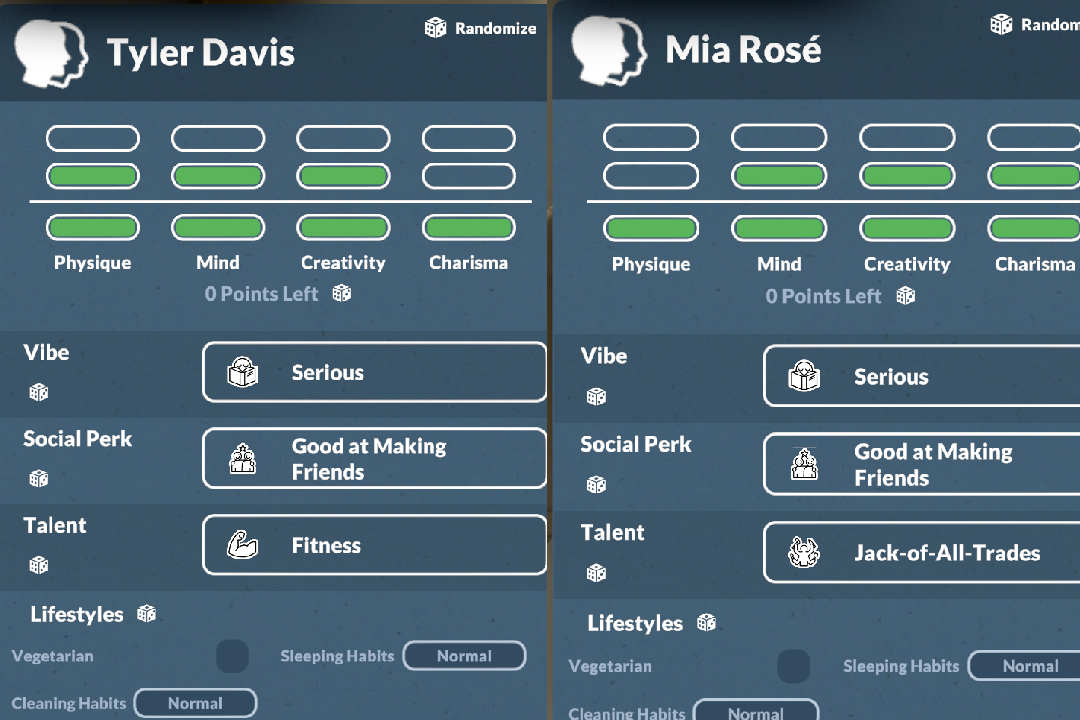This screenshot has width=1080, height=720.
Task: Randomize Lifestyles for Tyler Davis
Action: [x=146, y=613]
